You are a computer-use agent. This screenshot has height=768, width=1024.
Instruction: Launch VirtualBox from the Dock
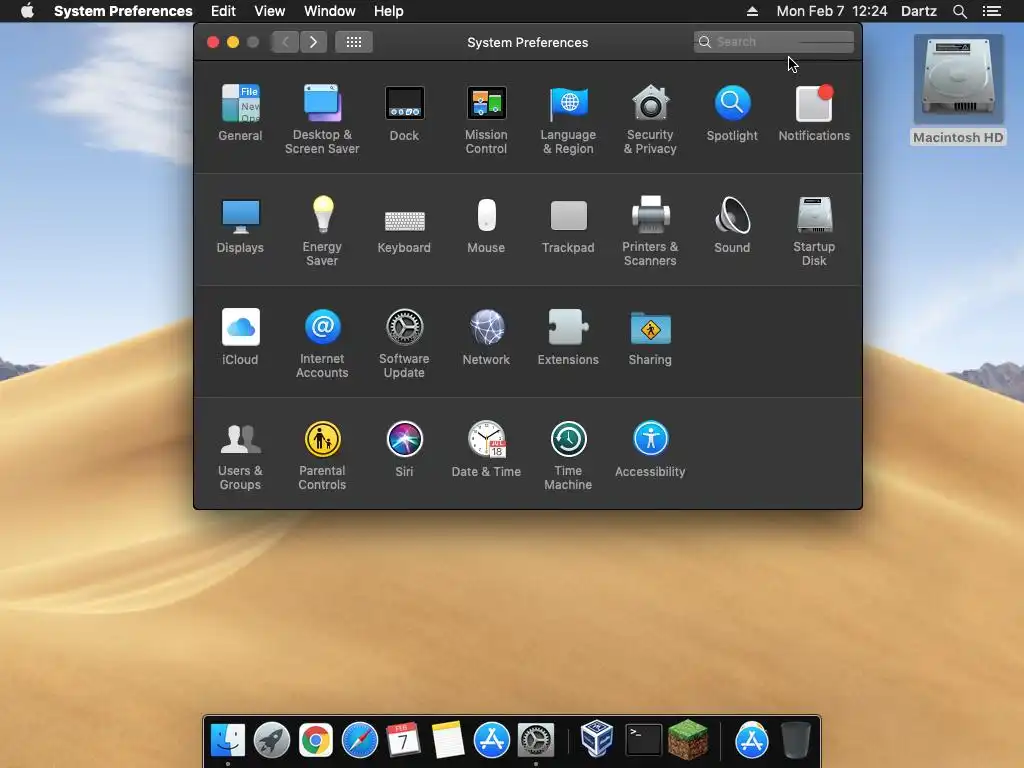coord(596,739)
